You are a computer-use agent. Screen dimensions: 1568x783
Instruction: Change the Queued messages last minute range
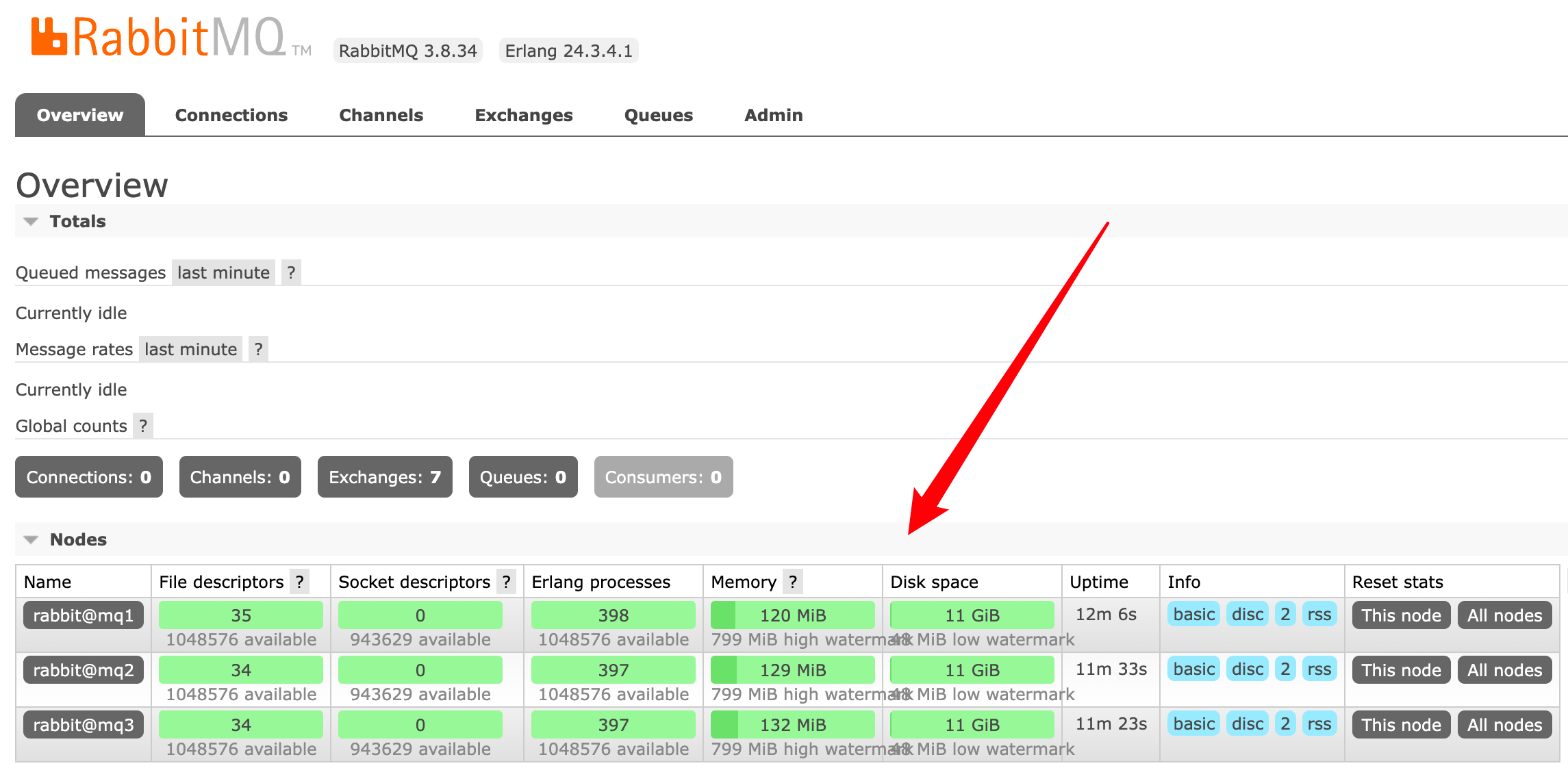tap(223, 272)
